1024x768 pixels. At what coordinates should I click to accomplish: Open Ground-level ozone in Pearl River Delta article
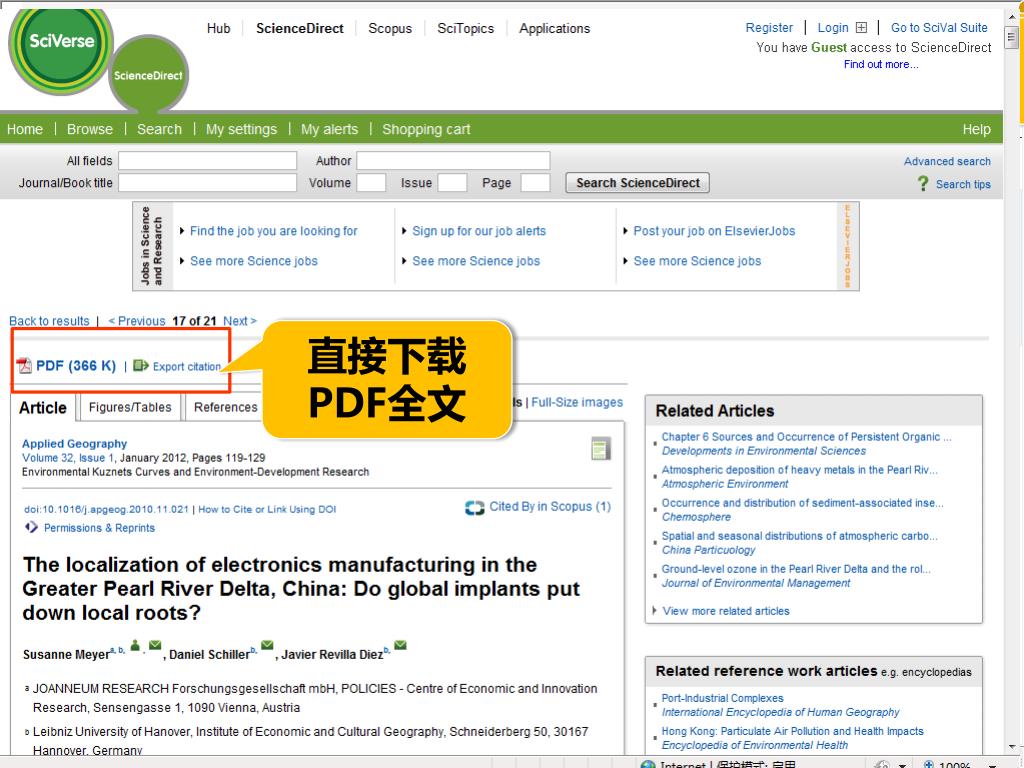click(796, 569)
